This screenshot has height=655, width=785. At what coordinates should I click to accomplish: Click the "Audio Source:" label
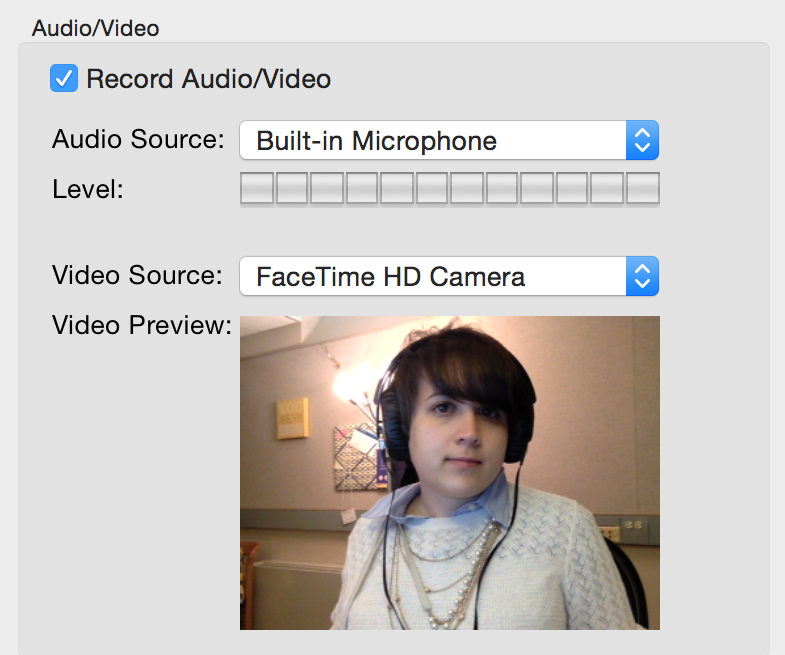pos(138,139)
